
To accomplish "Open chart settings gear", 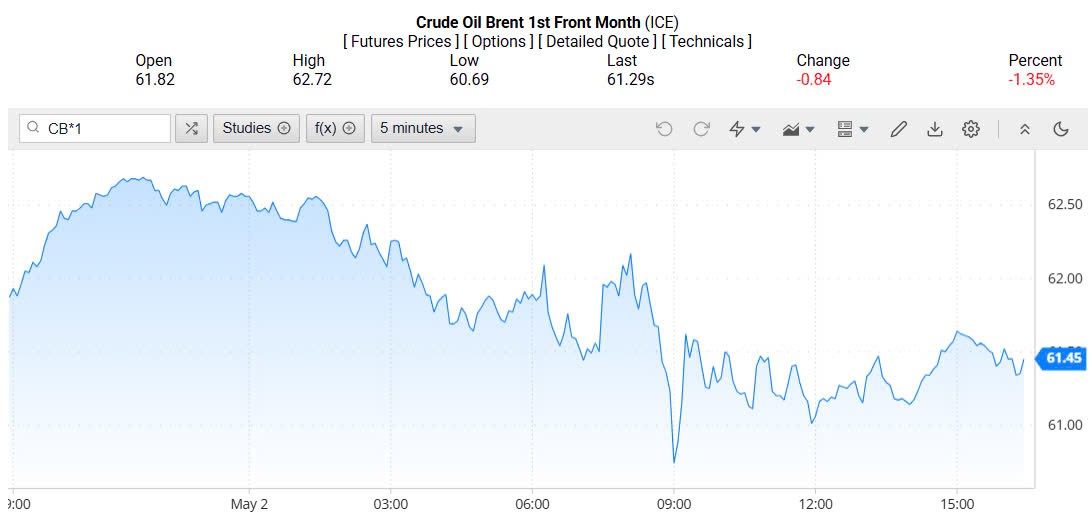I will pyautogui.click(x=971, y=129).
